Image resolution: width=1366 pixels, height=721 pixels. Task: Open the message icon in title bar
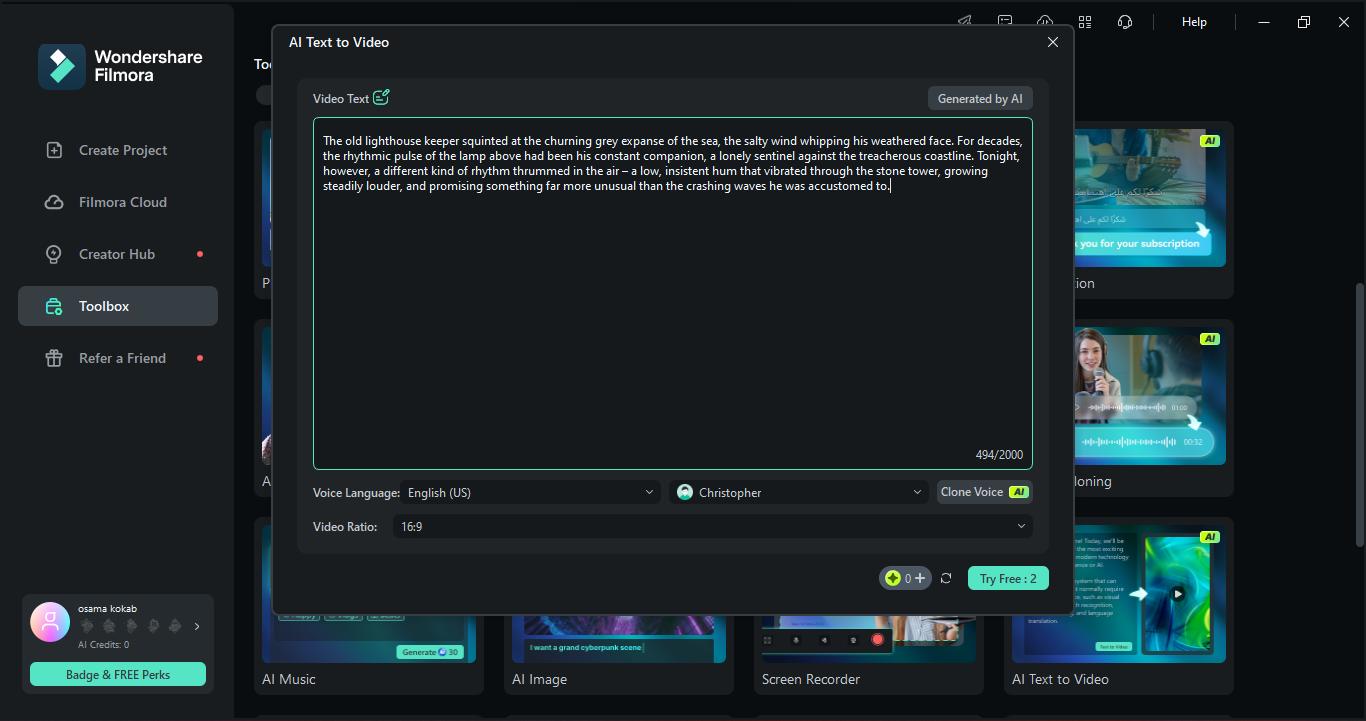[x=1005, y=22]
